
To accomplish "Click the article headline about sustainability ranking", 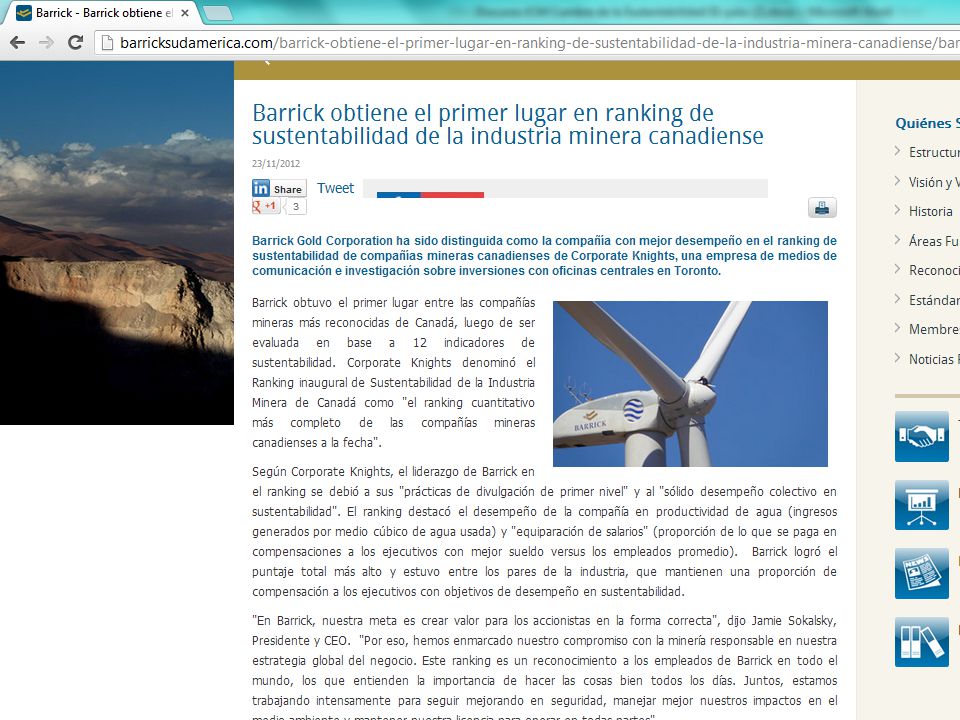I will (508, 124).
